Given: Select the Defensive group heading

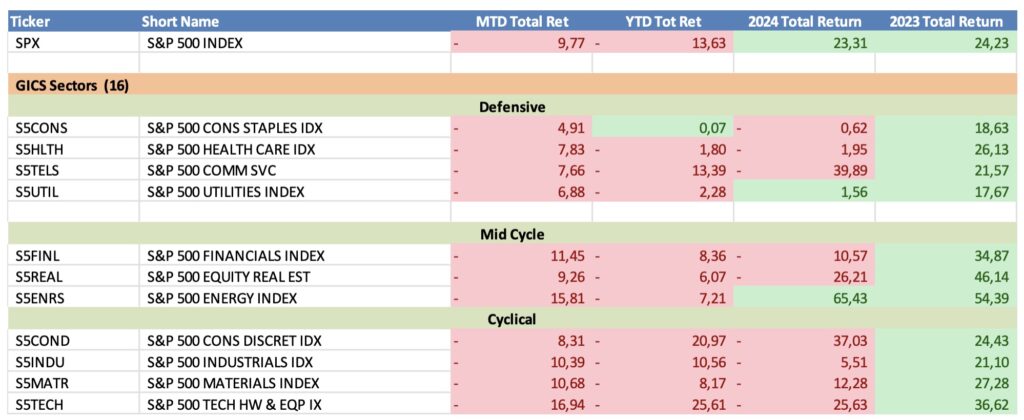Looking at the screenshot, I should [512, 106].
